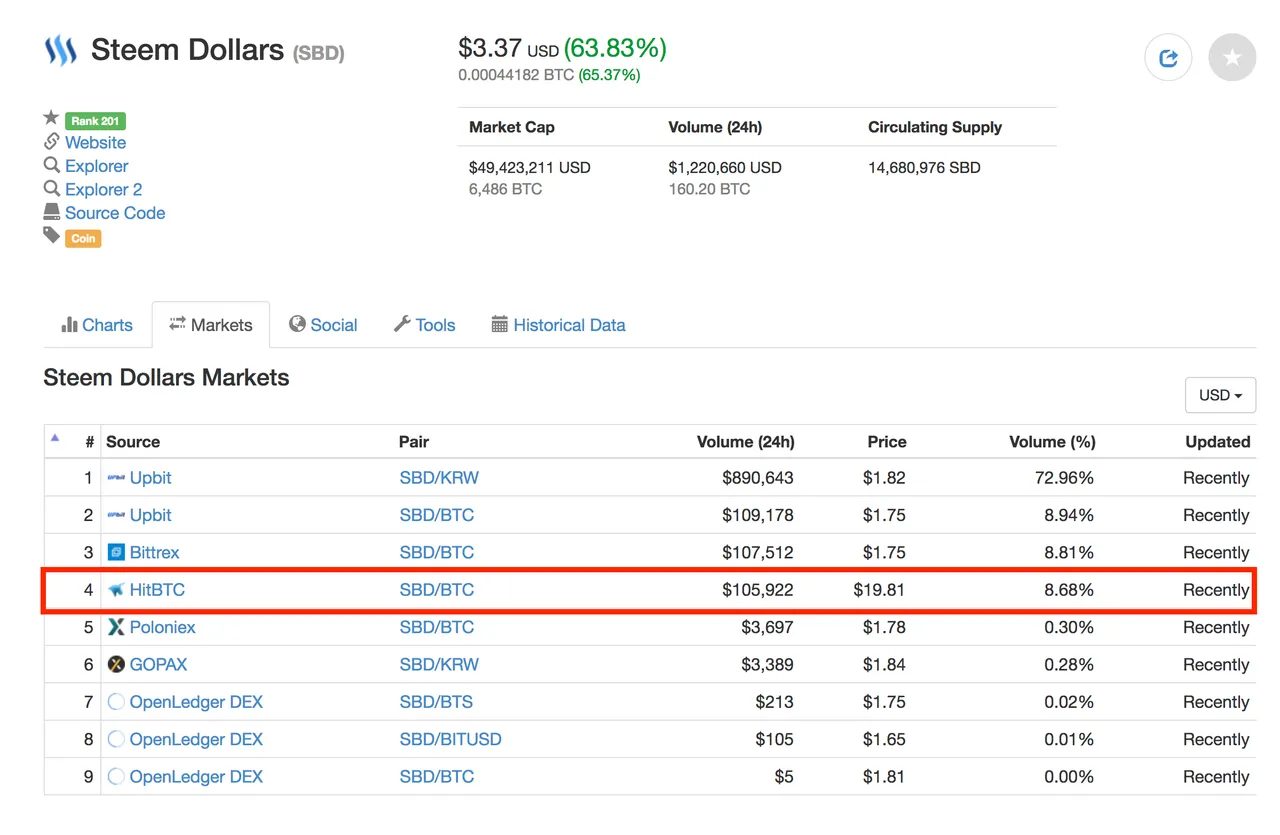Sort by Volume (24h) column header
This screenshot has height=835, width=1280.
tap(746, 442)
